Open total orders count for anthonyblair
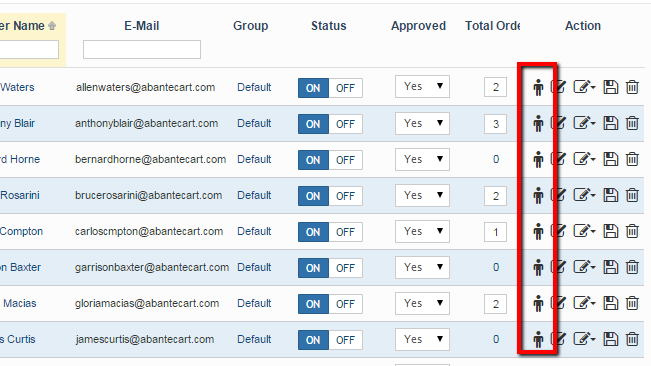 (x=495, y=124)
